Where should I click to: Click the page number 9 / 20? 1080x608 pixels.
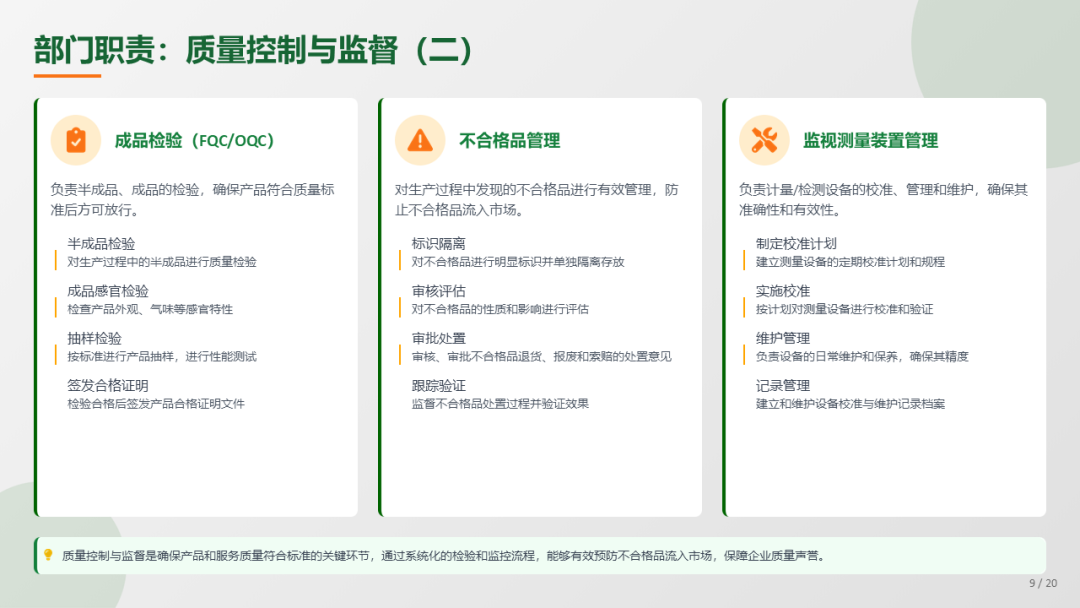[1042, 583]
